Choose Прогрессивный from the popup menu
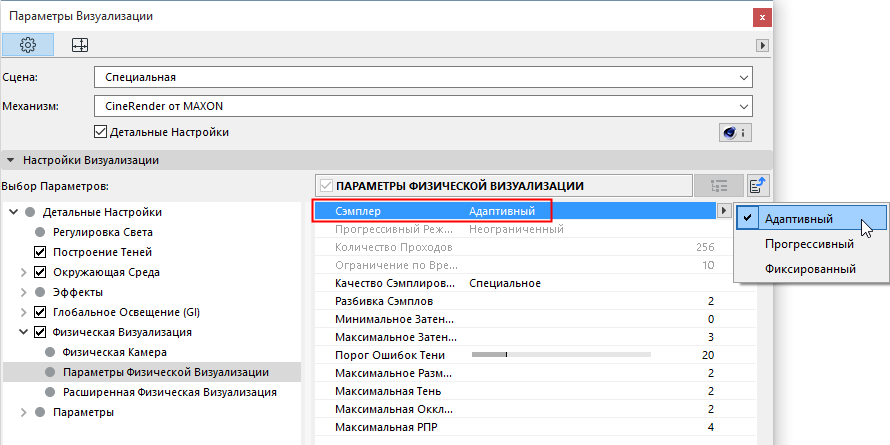 tap(812, 244)
